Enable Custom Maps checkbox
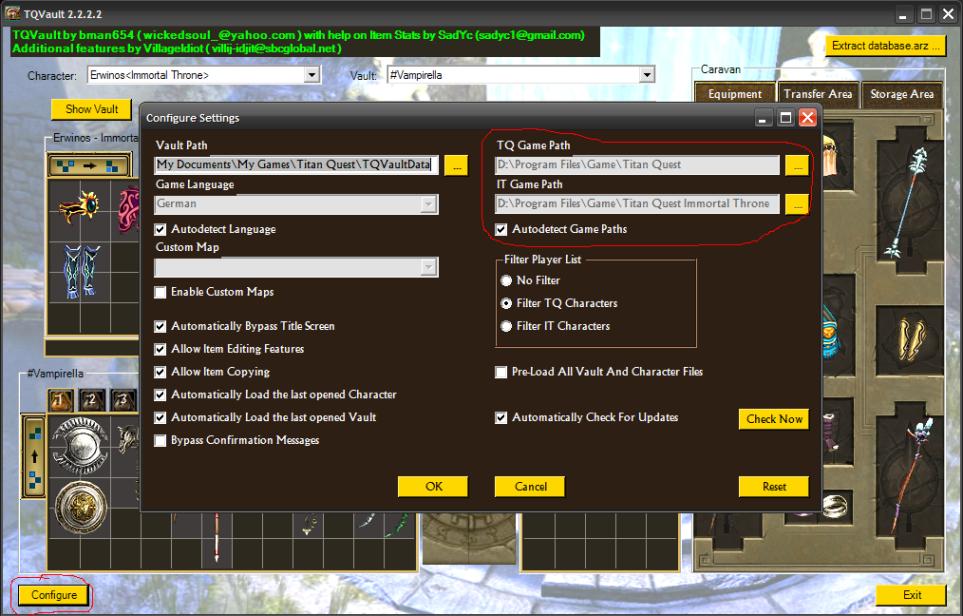Viewport: 963px width, 616px height. (161, 292)
